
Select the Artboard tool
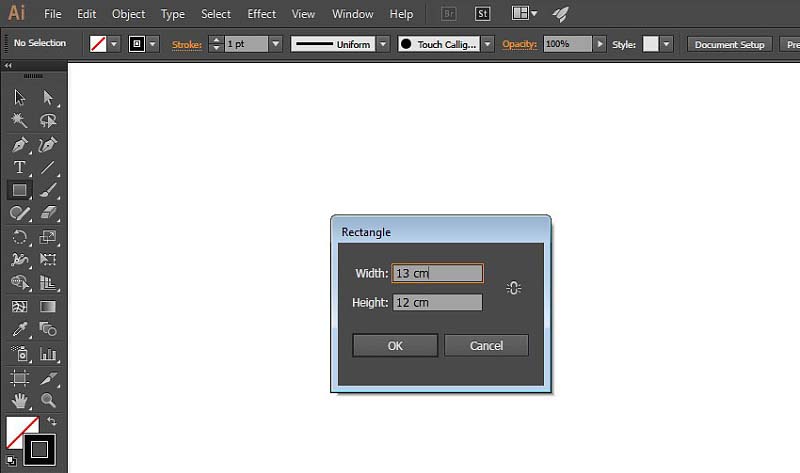(x=19, y=378)
